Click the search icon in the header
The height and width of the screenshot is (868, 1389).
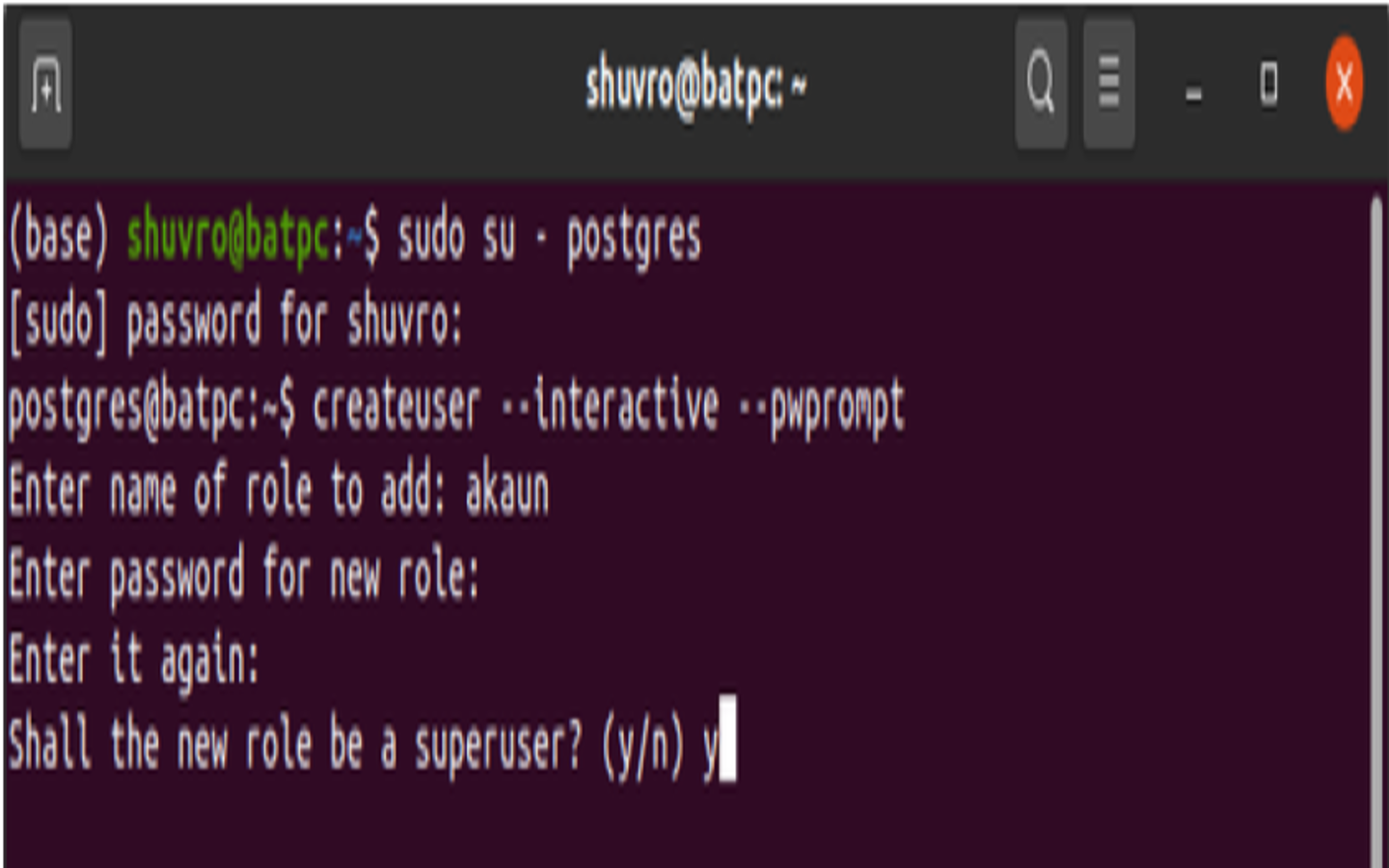click(x=1041, y=83)
